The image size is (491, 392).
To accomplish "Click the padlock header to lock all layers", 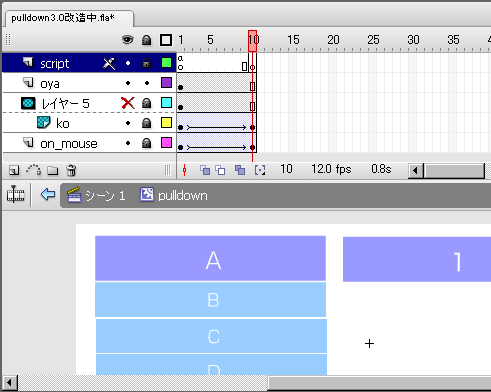I will pyautogui.click(x=146, y=40).
